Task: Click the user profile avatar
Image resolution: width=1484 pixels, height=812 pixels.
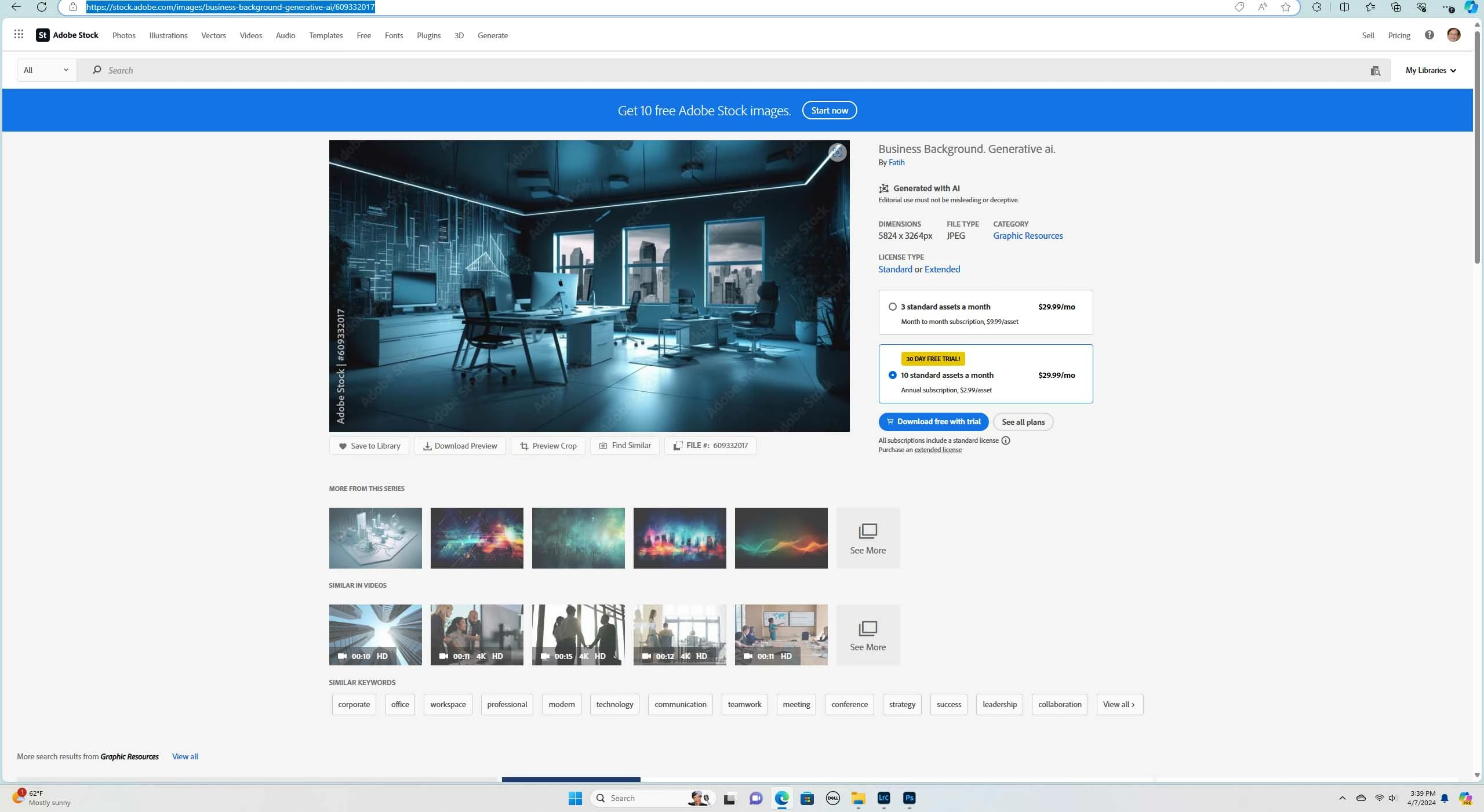Action: pos(1453,35)
